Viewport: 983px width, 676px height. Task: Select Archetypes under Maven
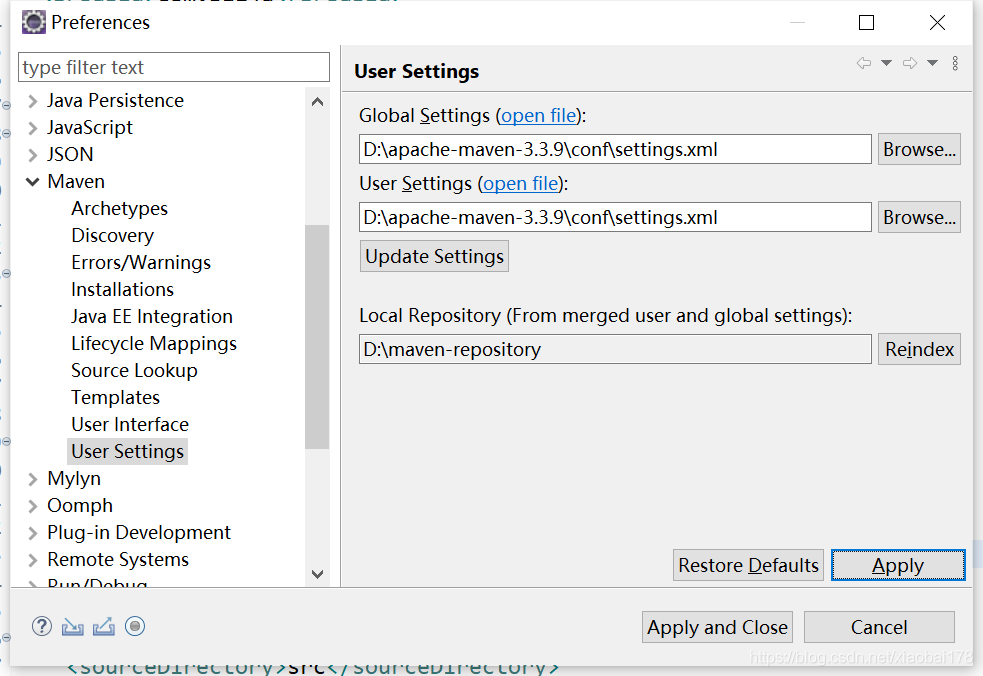[x=120, y=209]
